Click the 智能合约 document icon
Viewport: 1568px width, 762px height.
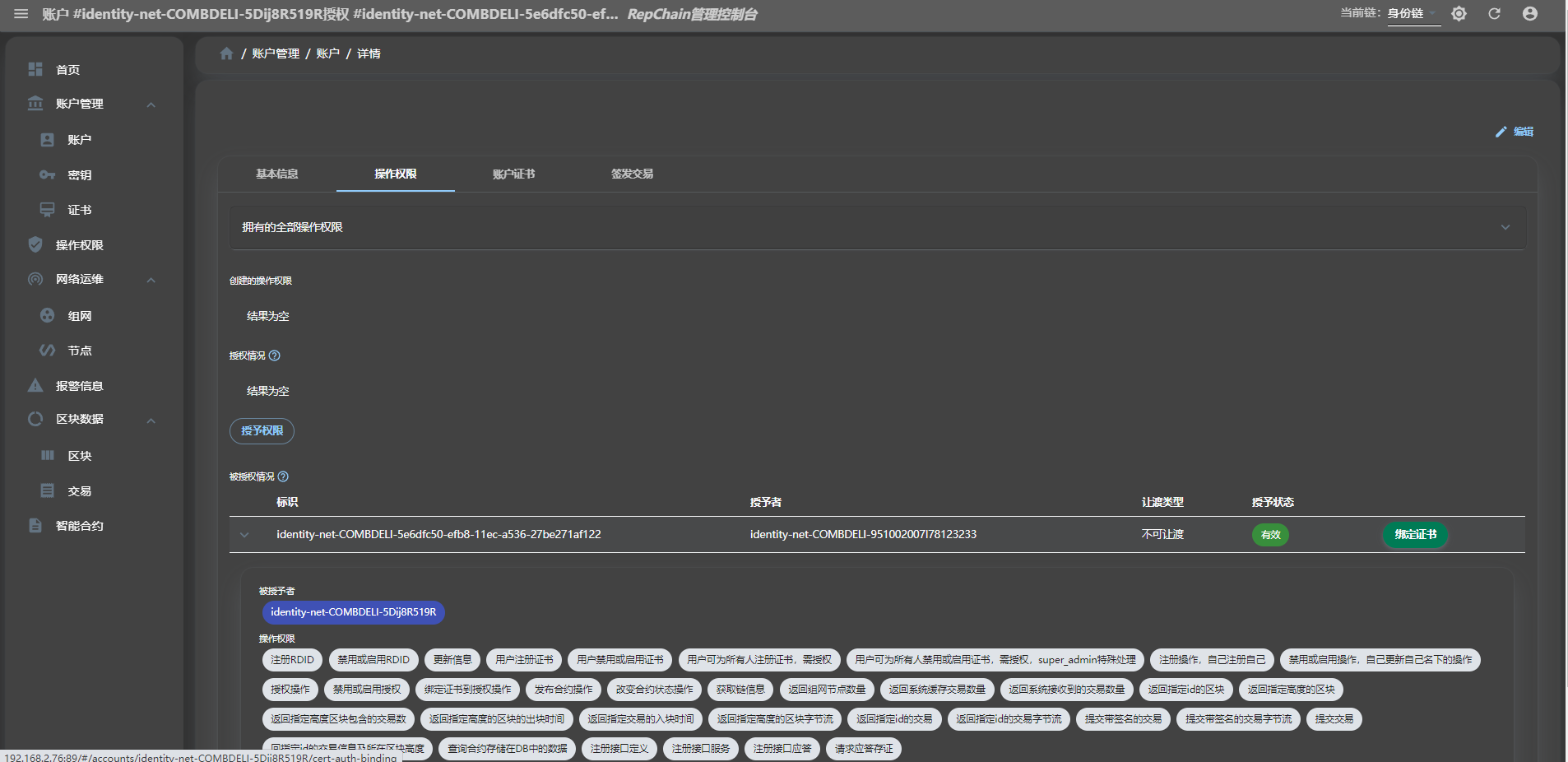click(x=35, y=525)
